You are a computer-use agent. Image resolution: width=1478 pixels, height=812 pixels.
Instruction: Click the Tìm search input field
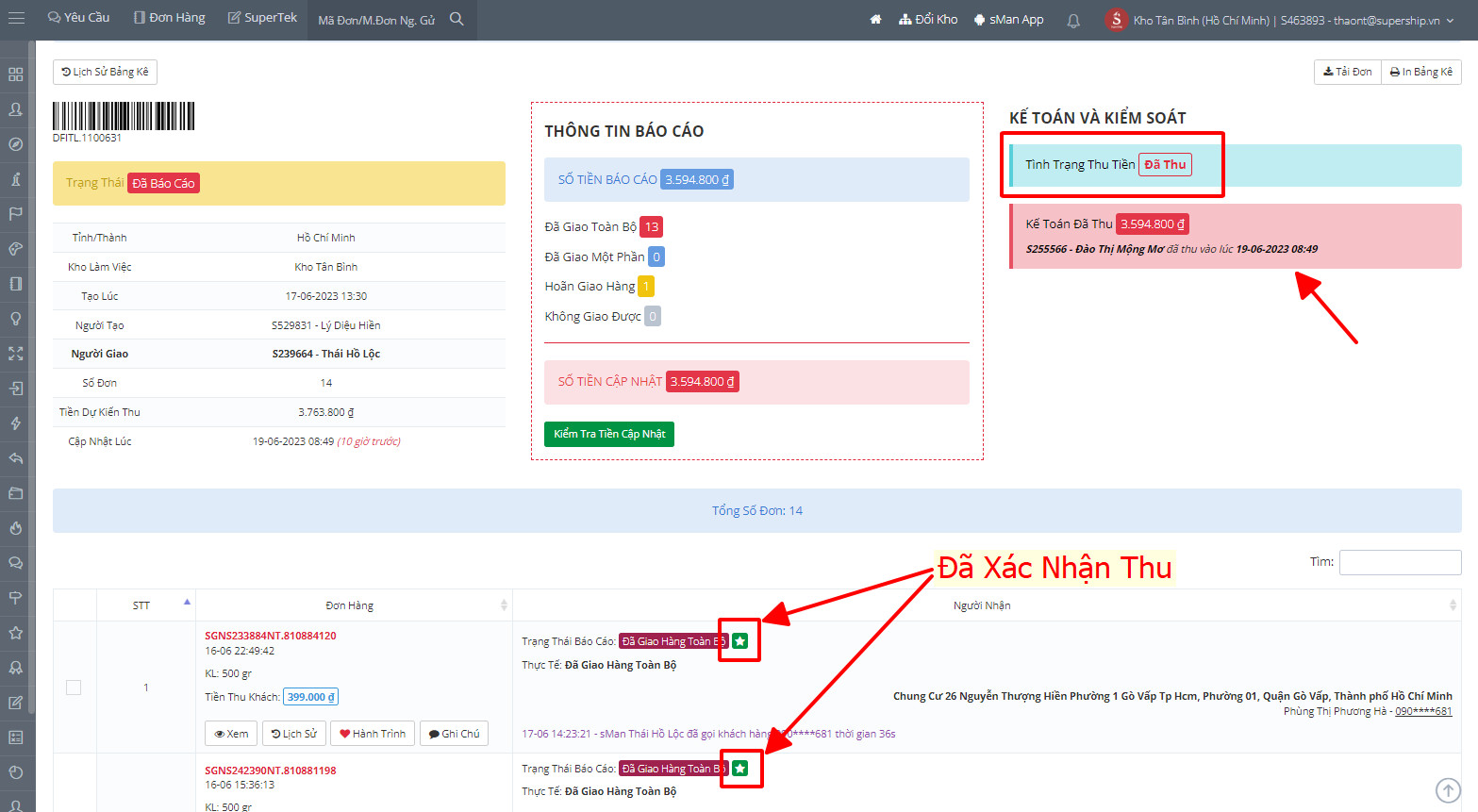point(1400,562)
